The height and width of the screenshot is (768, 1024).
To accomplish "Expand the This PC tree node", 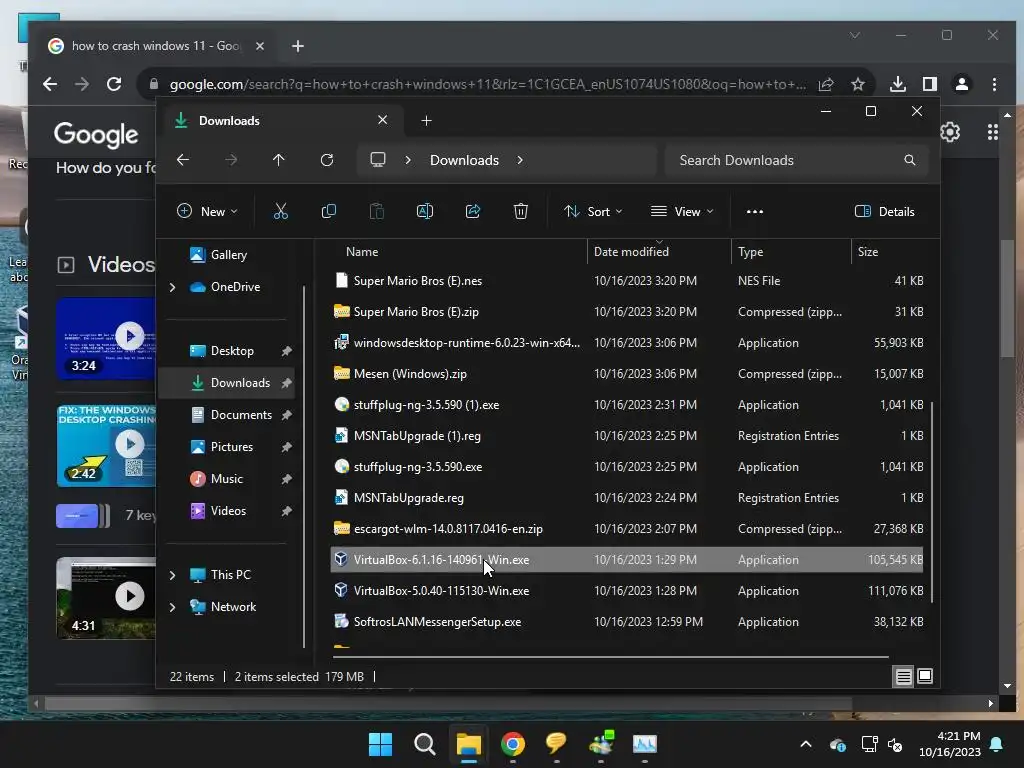I will tap(172, 575).
